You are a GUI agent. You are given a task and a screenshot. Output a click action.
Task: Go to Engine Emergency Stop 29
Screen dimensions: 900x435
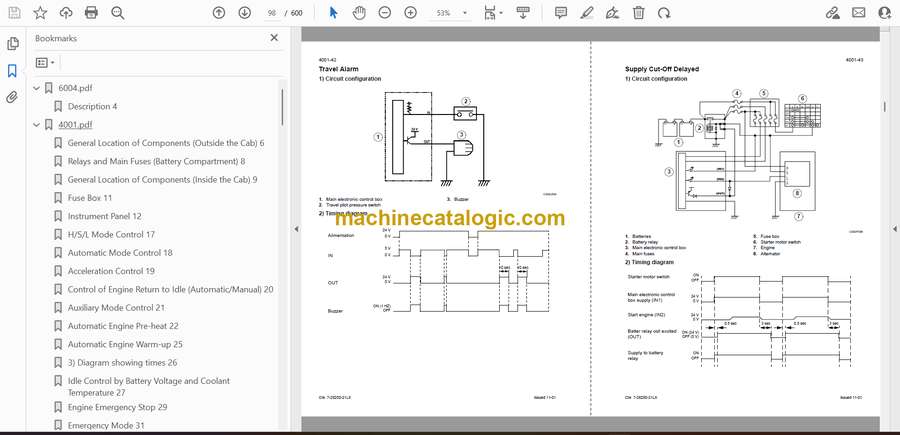pyautogui.click(x=118, y=407)
